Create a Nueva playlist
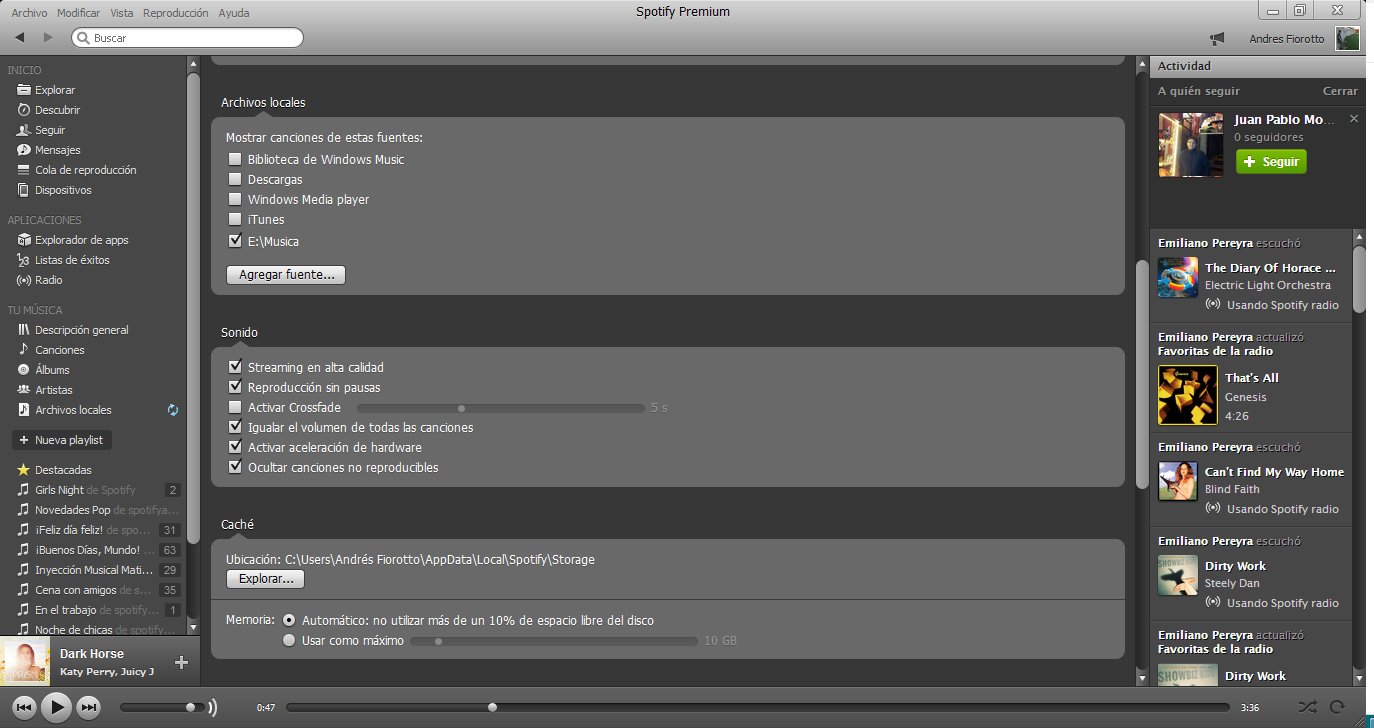This screenshot has width=1374, height=728. tap(61, 440)
